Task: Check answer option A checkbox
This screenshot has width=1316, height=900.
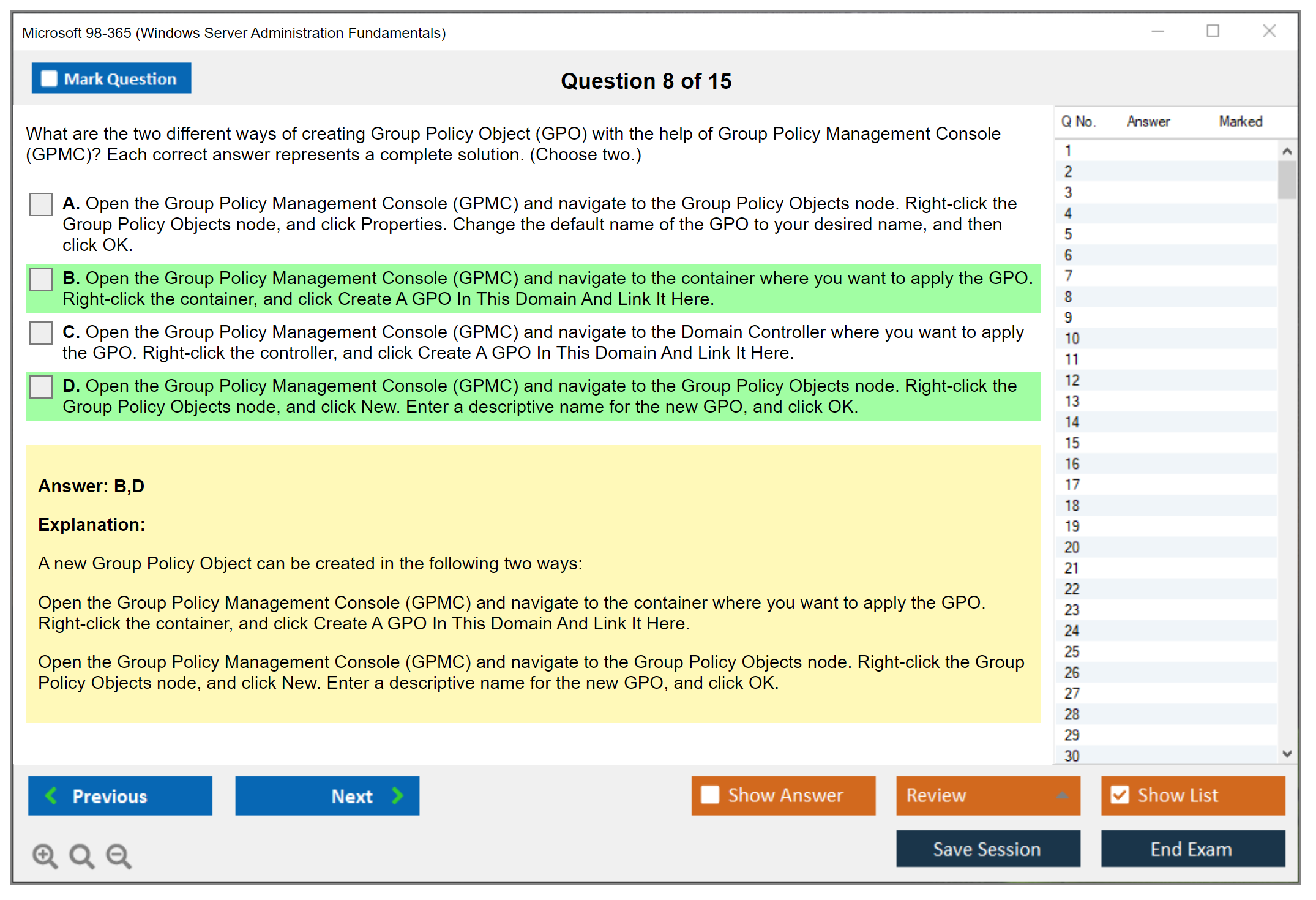Action: (x=41, y=204)
